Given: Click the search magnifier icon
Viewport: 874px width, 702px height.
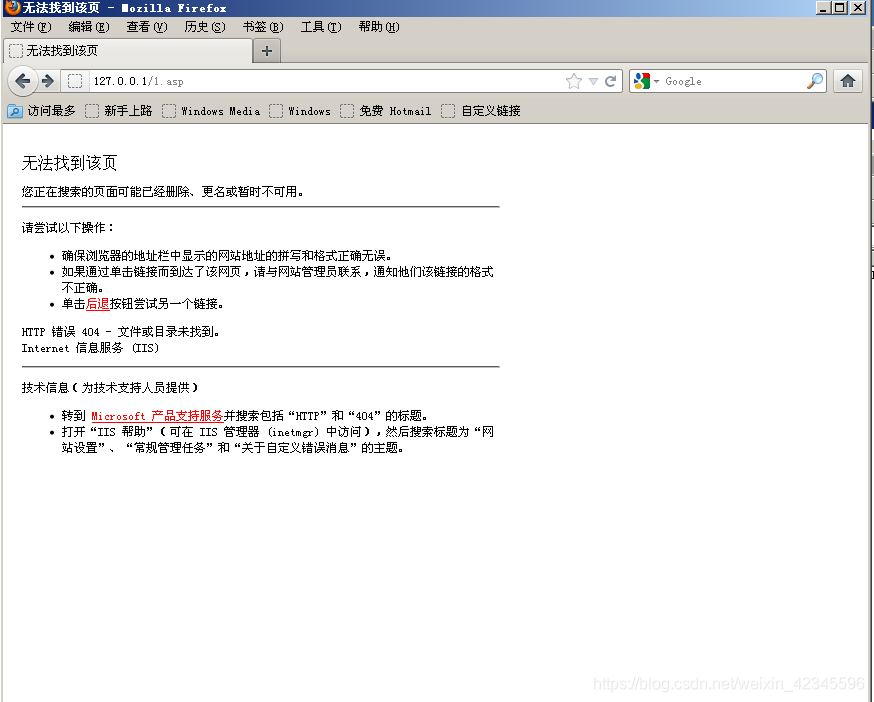Looking at the screenshot, I should click(814, 81).
